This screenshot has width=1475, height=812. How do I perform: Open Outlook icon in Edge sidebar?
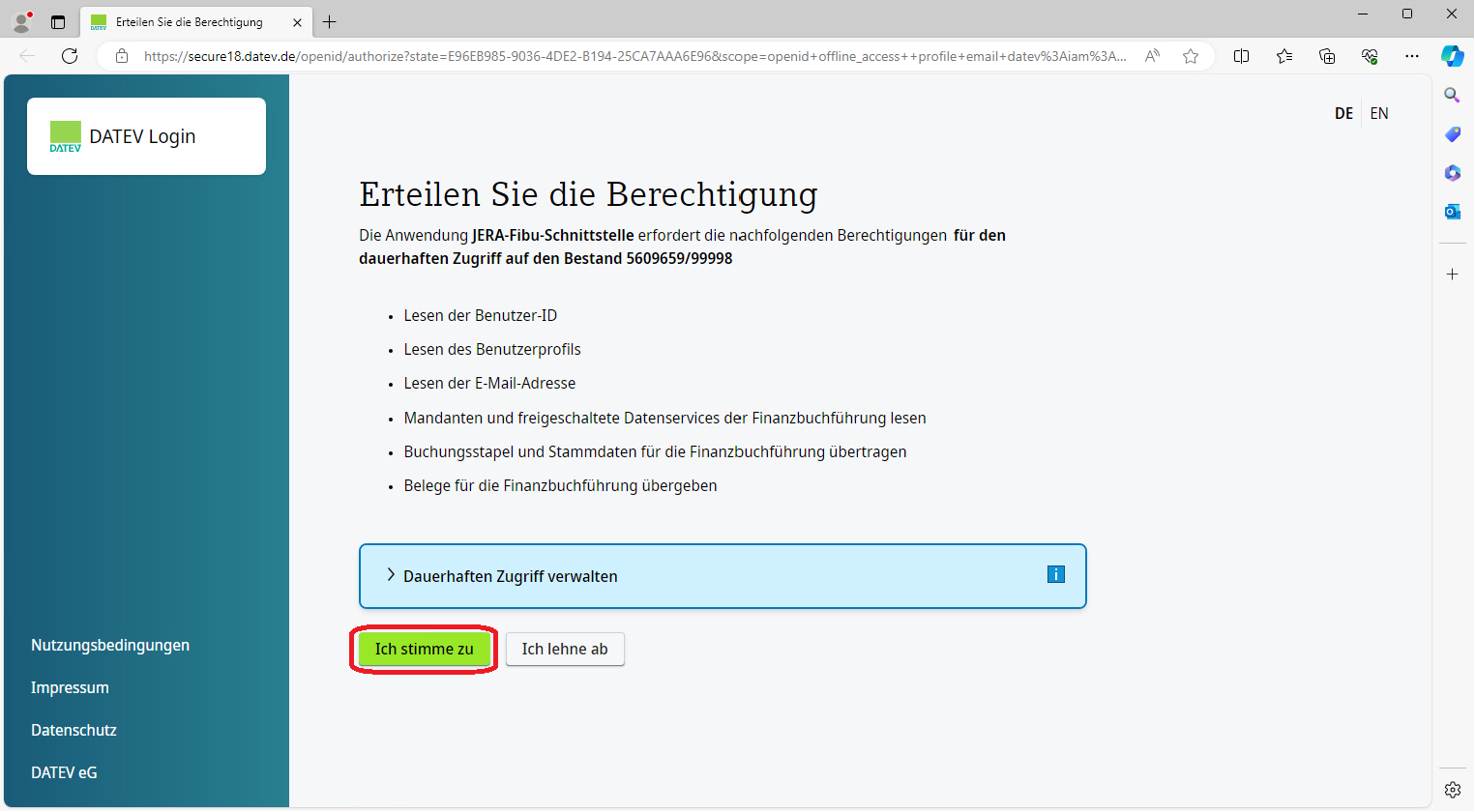1452,212
